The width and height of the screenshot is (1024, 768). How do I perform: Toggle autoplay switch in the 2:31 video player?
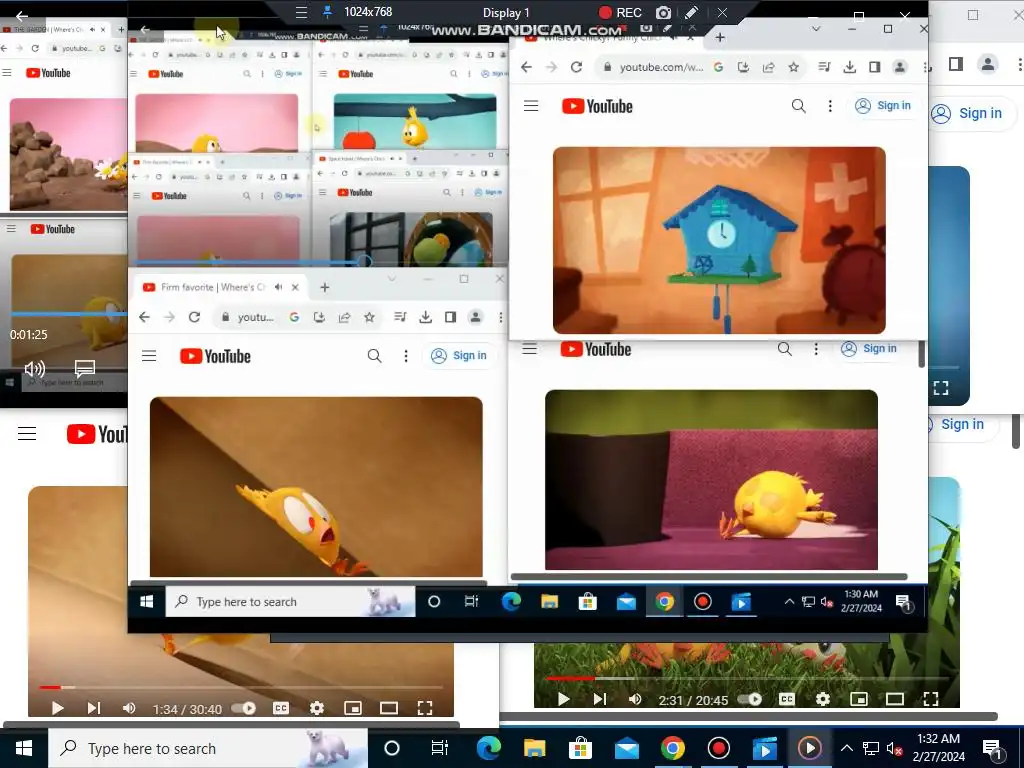[750, 699]
